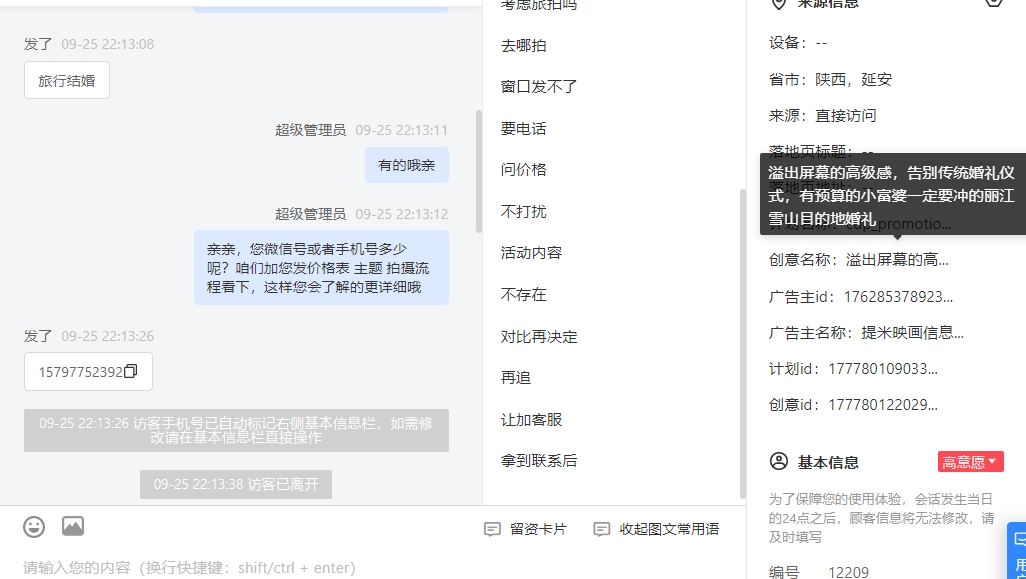Viewport: 1026px width, 579px height.
Task: Click the 创意id value
Action: click(x=883, y=405)
